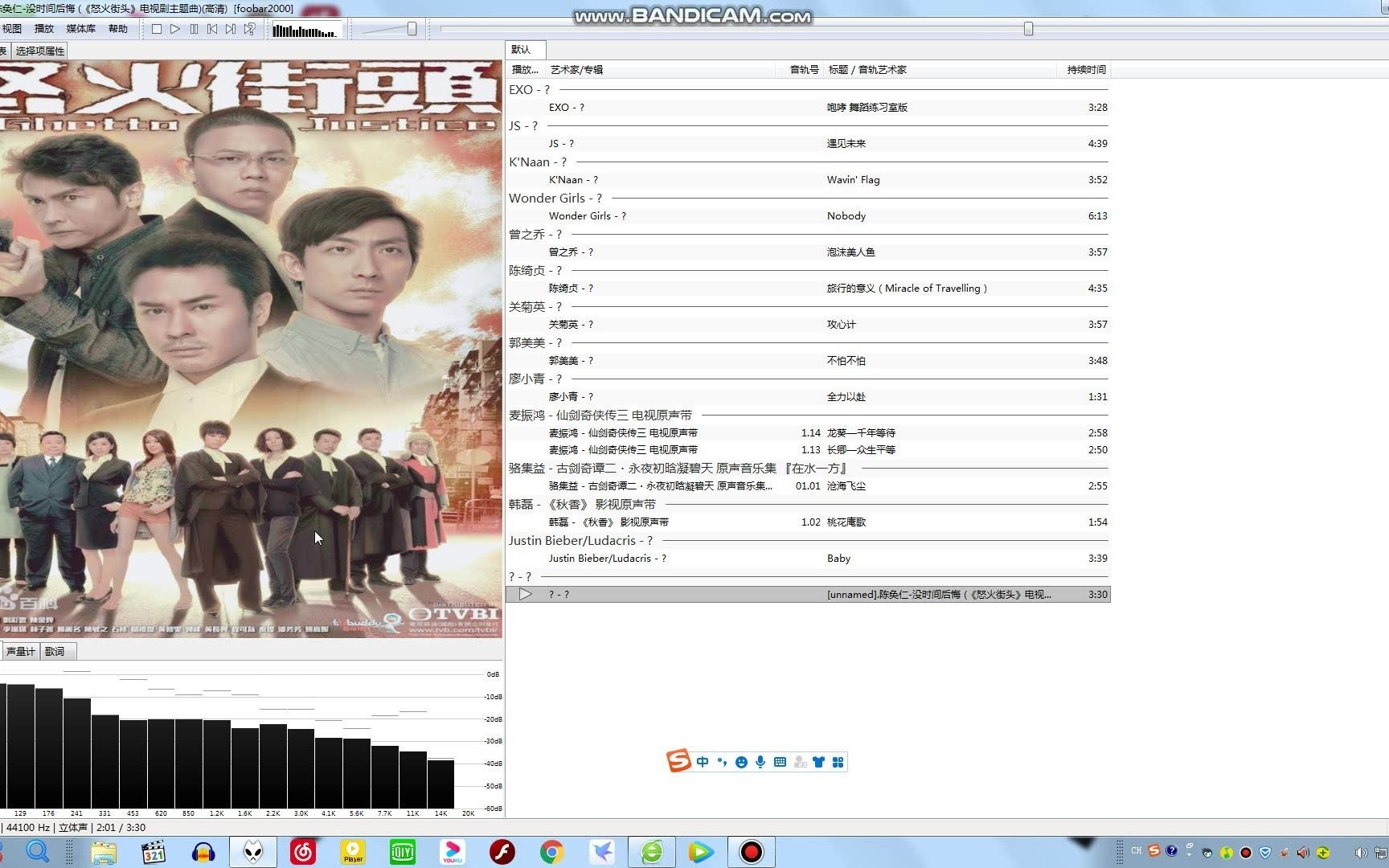
Task: Click the Stop playback button
Action: [157, 29]
